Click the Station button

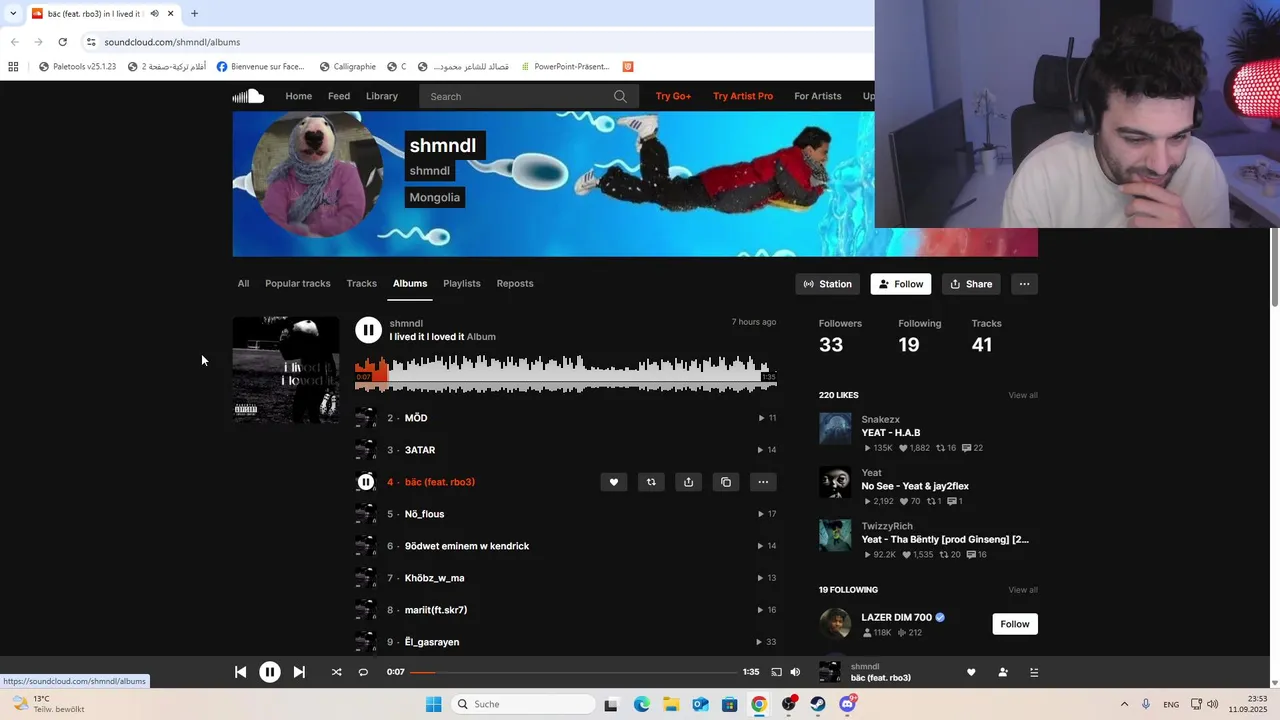pyautogui.click(x=828, y=284)
